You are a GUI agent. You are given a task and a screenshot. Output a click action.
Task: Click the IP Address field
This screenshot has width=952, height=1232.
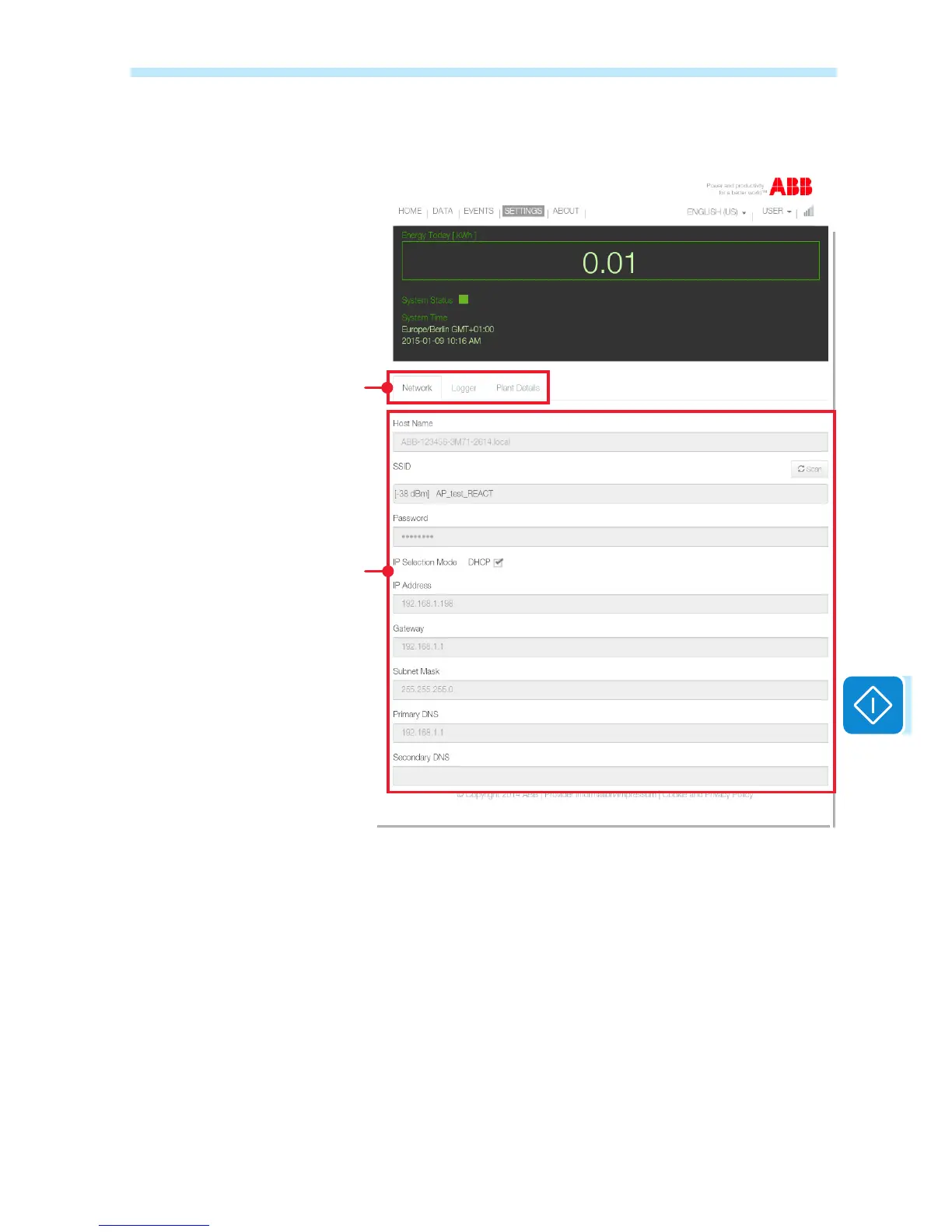[x=610, y=604]
